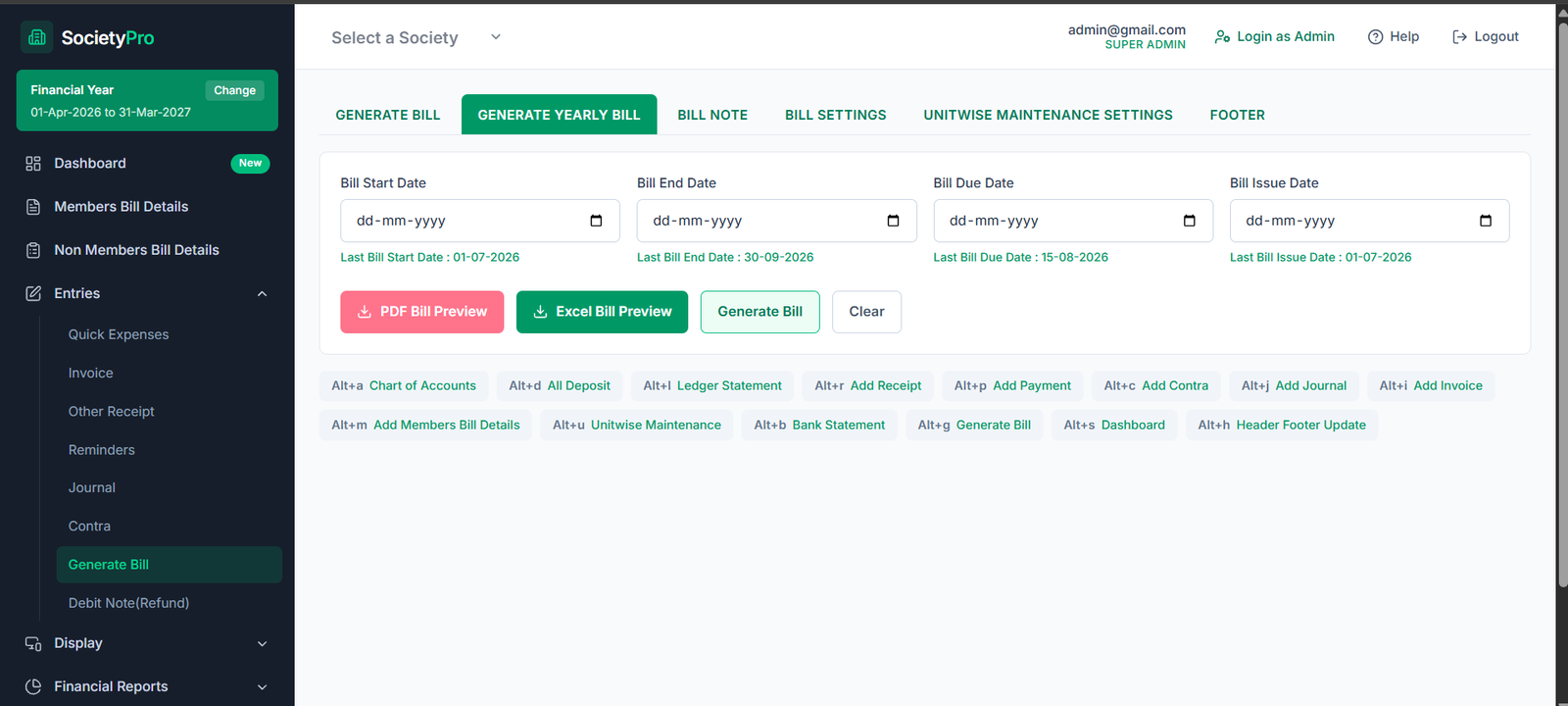
Task: Open the Select a Society dropdown
Action: pyautogui.click(x=416, y=37)
